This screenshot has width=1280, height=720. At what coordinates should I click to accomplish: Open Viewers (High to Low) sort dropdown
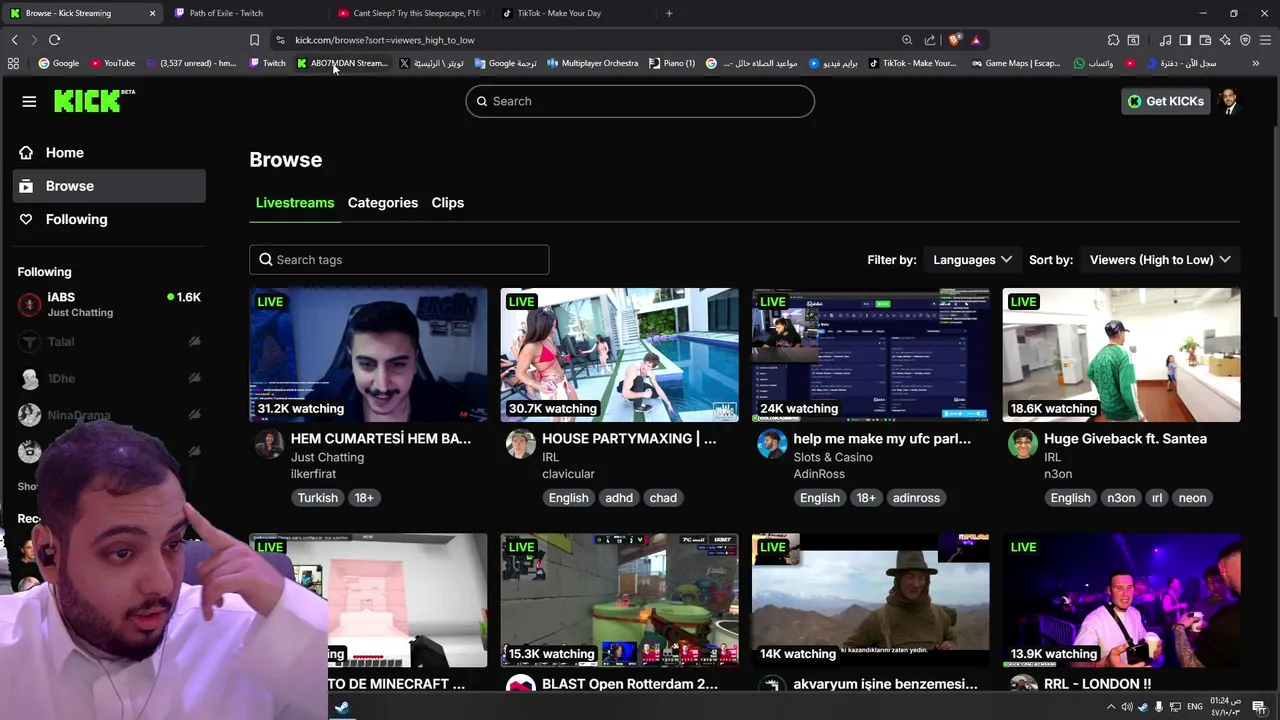tap(1159, 260)
